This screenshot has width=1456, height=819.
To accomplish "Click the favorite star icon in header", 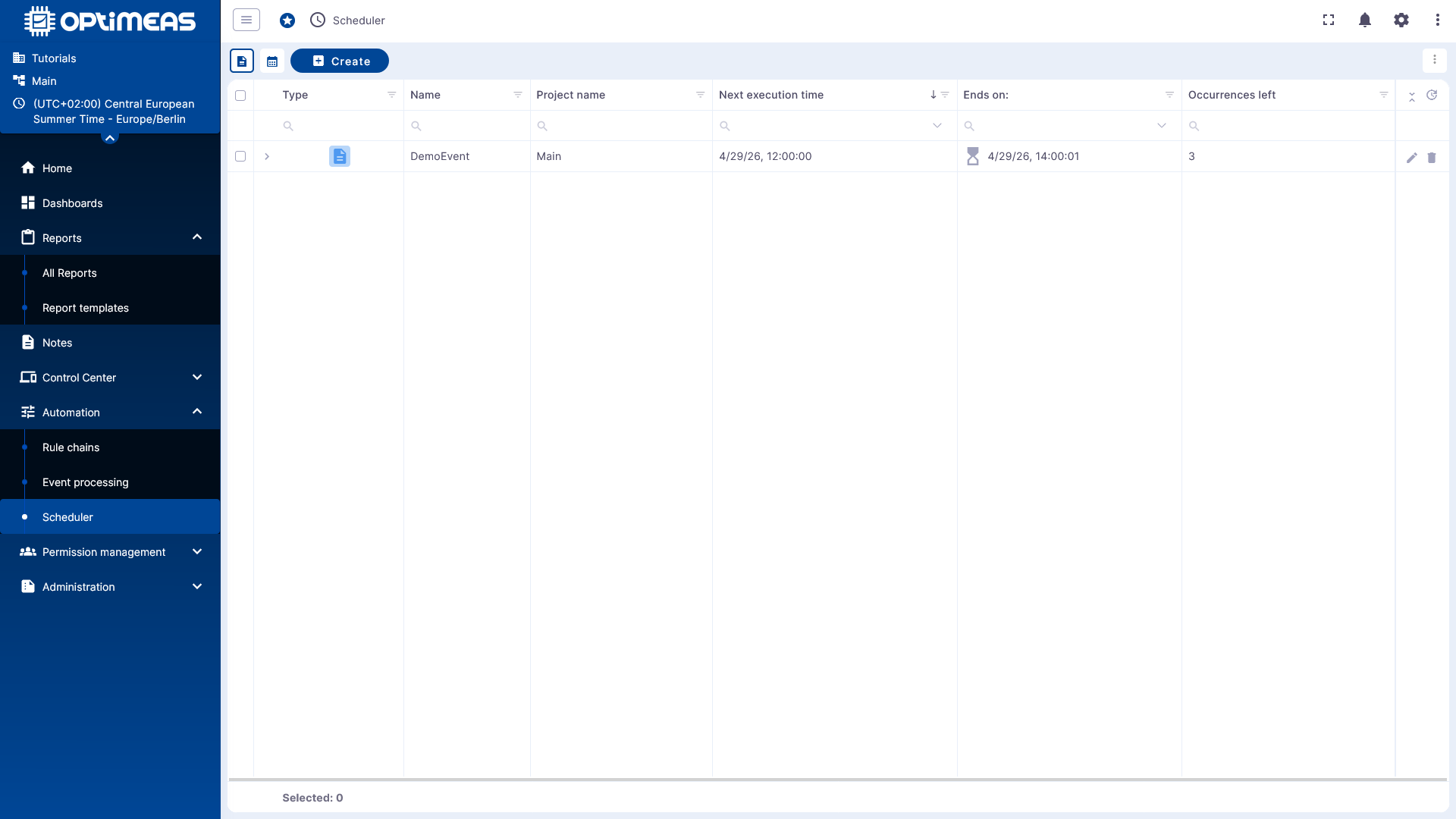I will 287,20.
